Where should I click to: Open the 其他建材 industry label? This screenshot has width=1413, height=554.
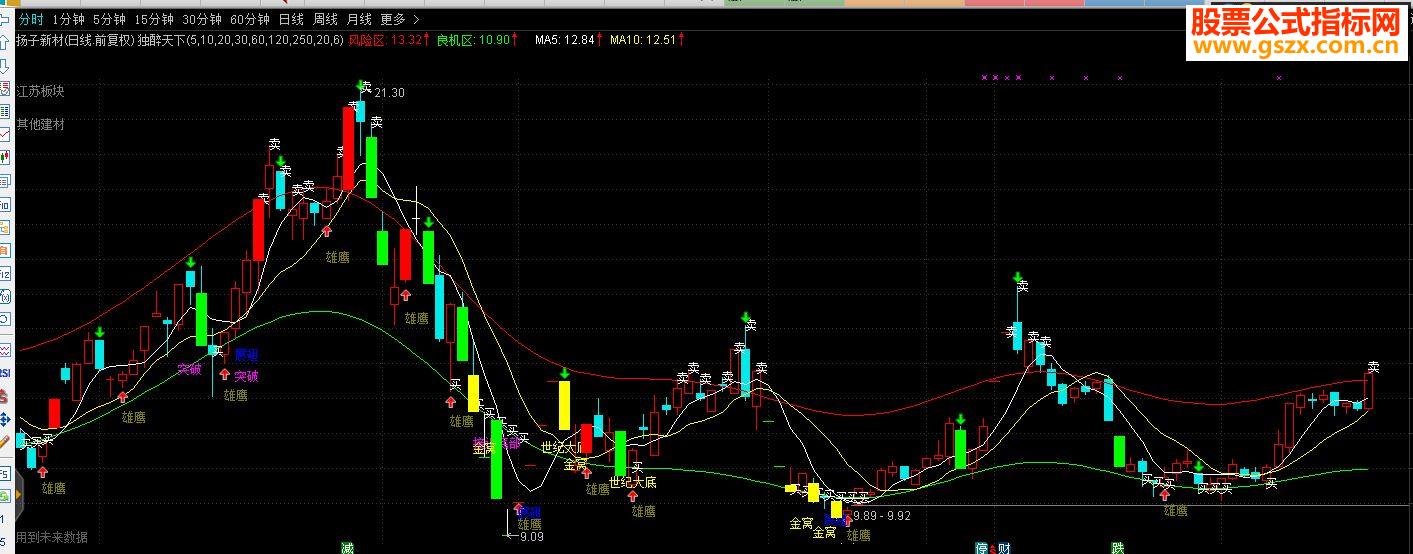pyautogui.click(x=40, y=125)
